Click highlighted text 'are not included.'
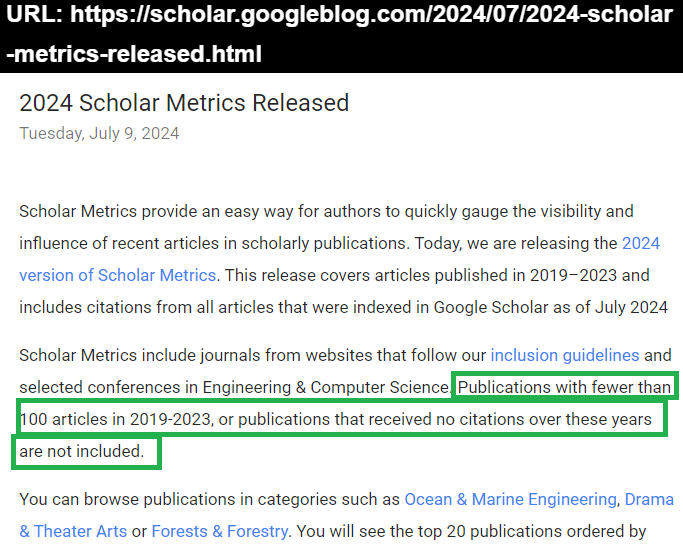The width and height of the screenshot is (683, 546). (81, 451)
